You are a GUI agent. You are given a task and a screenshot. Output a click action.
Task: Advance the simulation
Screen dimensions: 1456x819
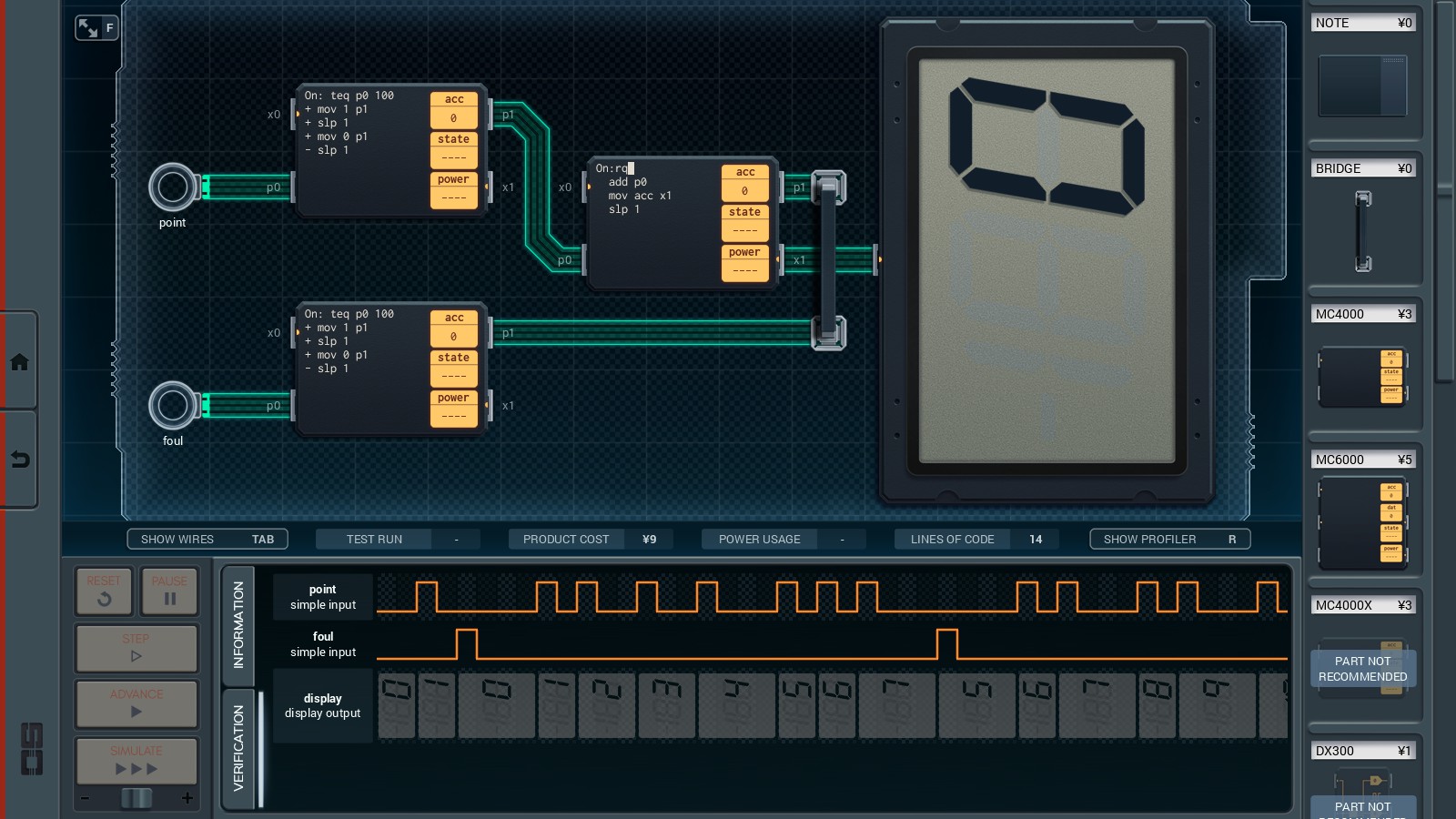pyautogui.click(x=136, y=703)
